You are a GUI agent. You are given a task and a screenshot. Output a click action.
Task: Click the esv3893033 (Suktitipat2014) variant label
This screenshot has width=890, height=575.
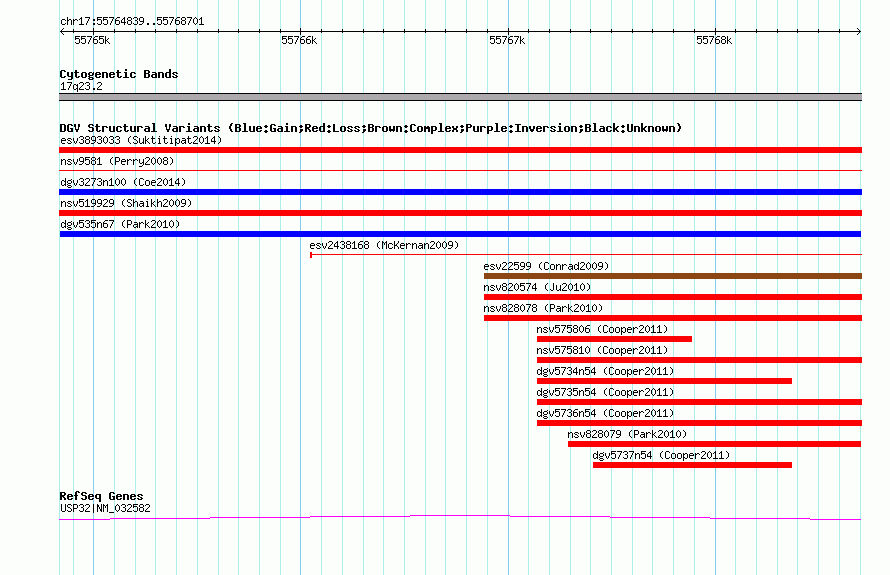tap(141, 140)
